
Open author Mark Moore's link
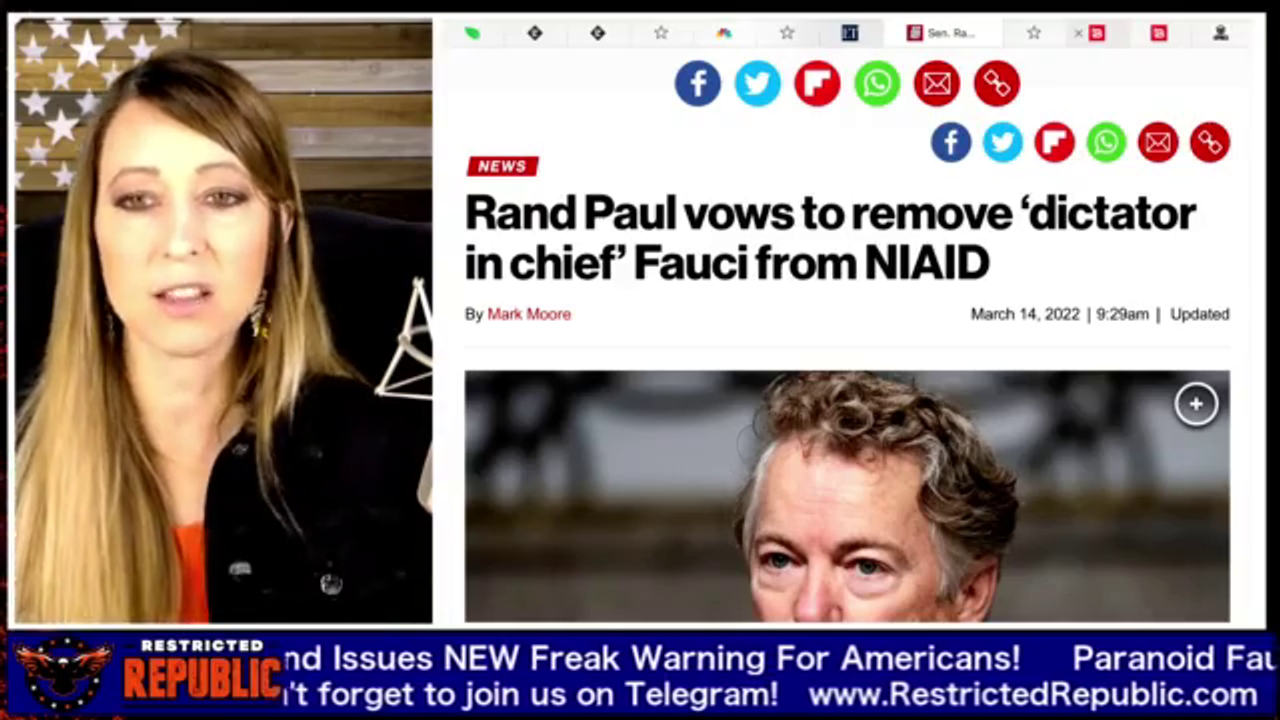(529, 314)
